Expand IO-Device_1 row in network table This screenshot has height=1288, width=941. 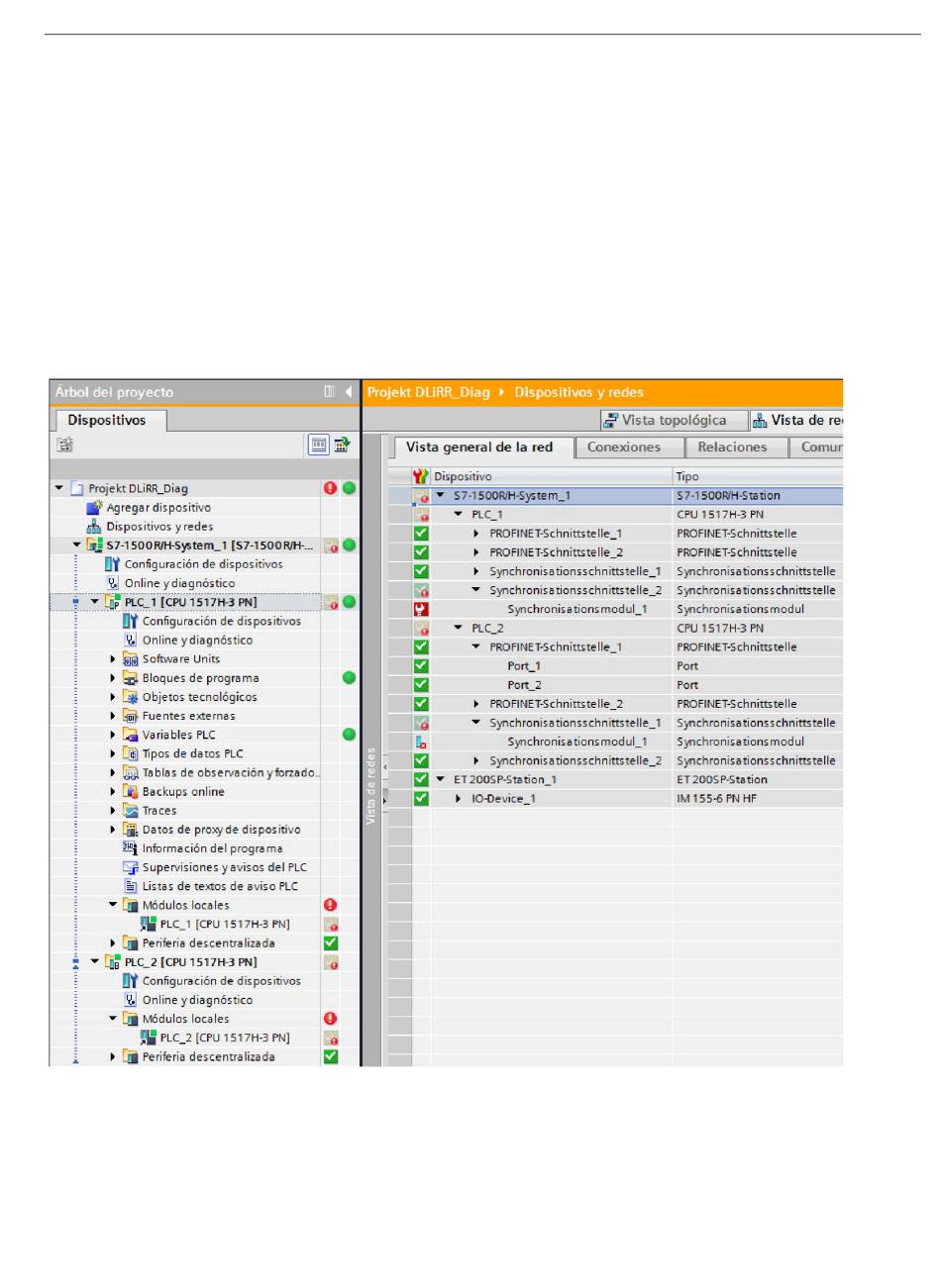click(459, 799)
